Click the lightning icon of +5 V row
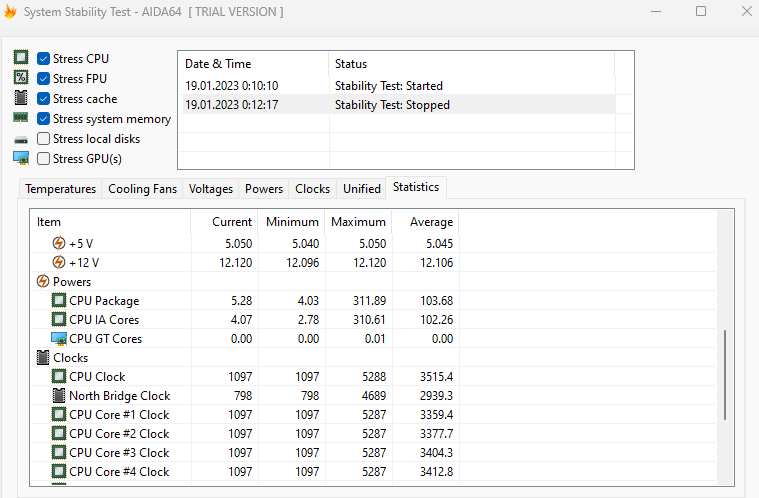This screenshot has height=498, width=759. (x=59, y=243)
